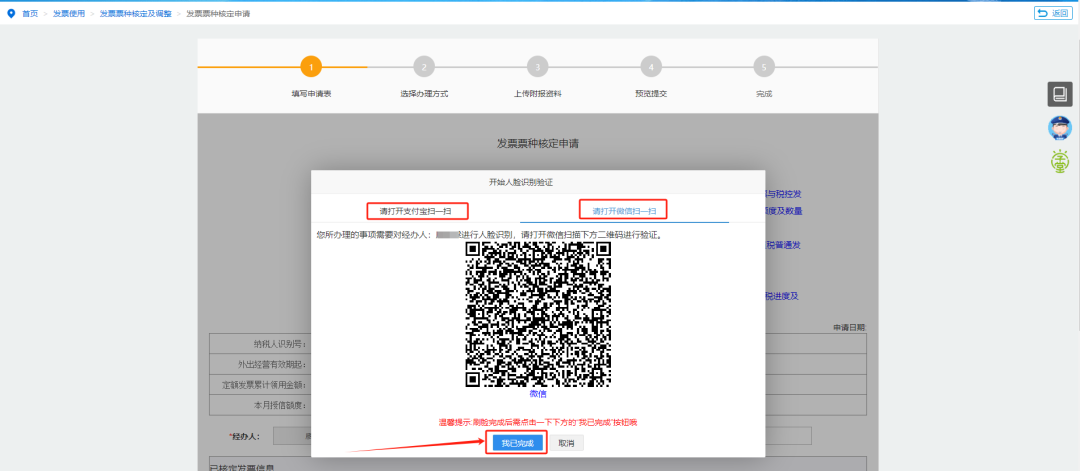1080x471 pixels.
Task: Click the green lightbulb icon on sidebar
Action: pyautogui.click(x=1060, y=160)
